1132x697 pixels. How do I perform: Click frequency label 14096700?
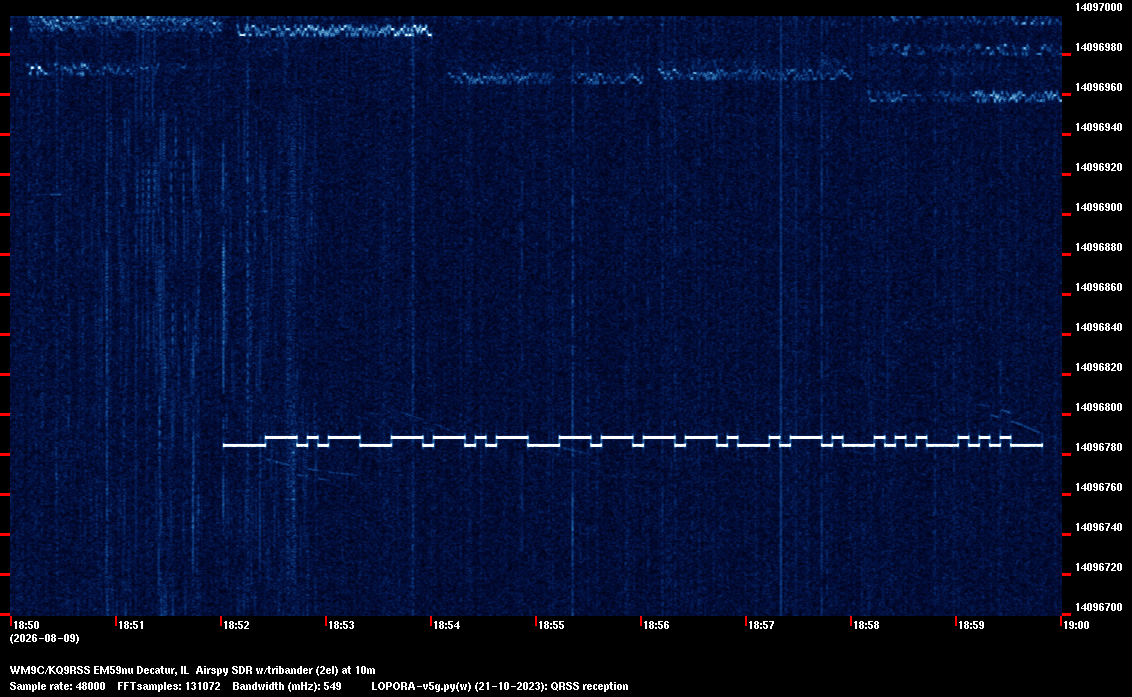click(x=1099, y=607)
